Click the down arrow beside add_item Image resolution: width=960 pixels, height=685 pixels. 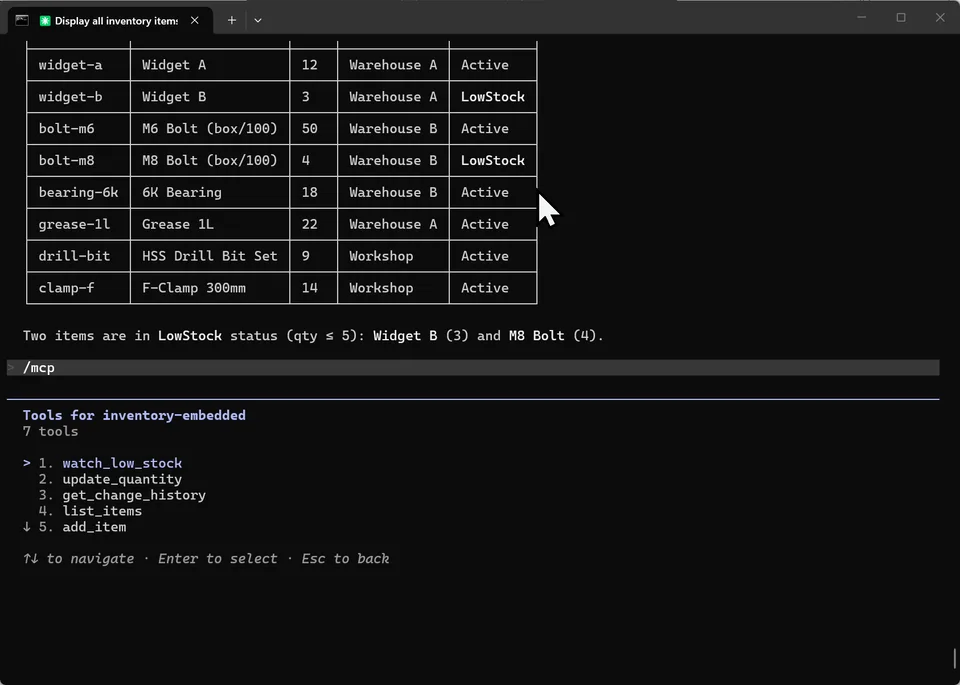coord(26,526)
